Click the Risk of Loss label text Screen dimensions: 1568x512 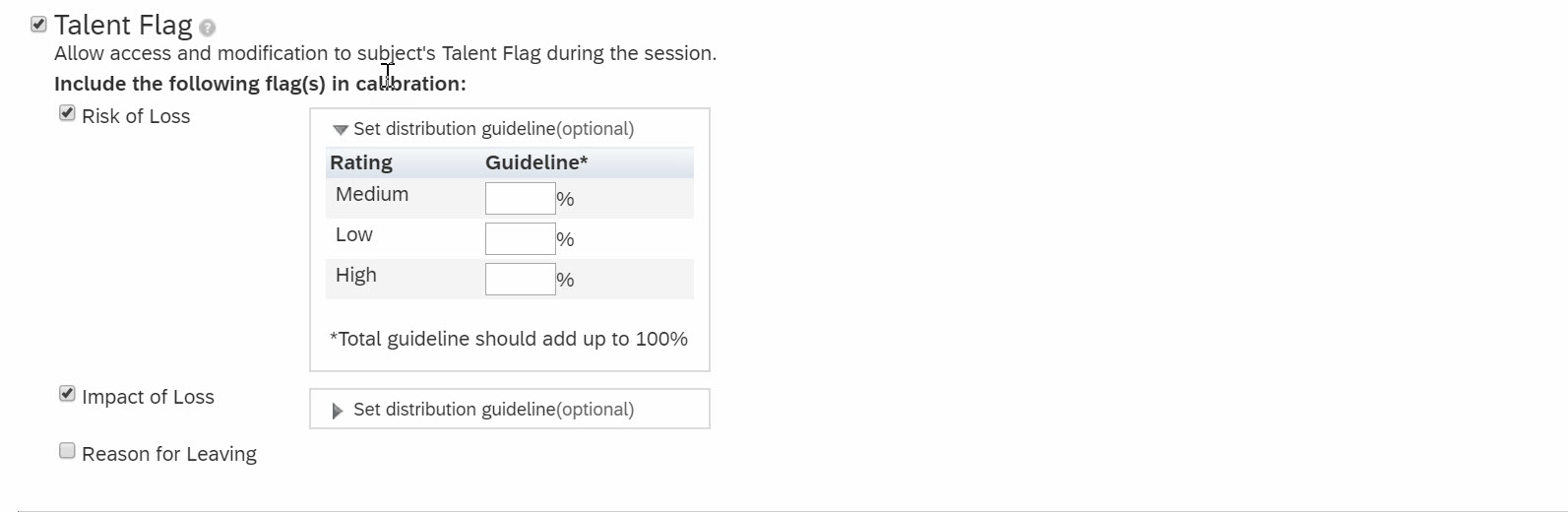tap(136, 116)
